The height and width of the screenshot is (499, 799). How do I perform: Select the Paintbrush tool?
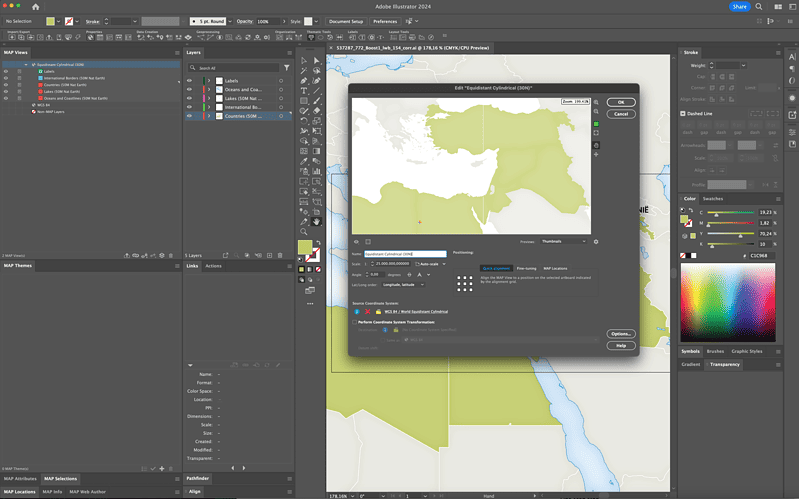click(x=316, y=101)
